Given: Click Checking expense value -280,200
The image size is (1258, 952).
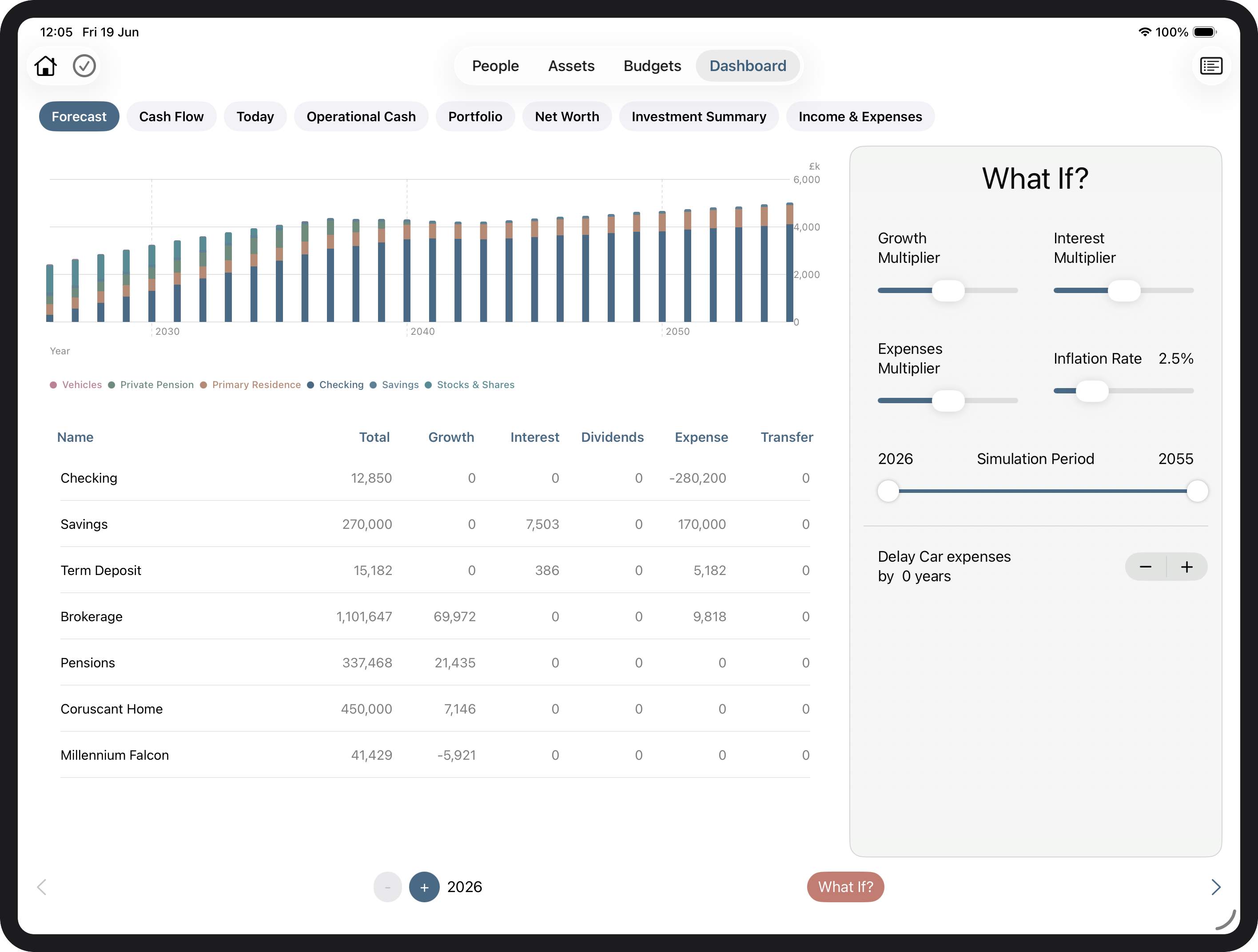Looking at the screenshot, I should pyautogui.click(x=698, y=478).
